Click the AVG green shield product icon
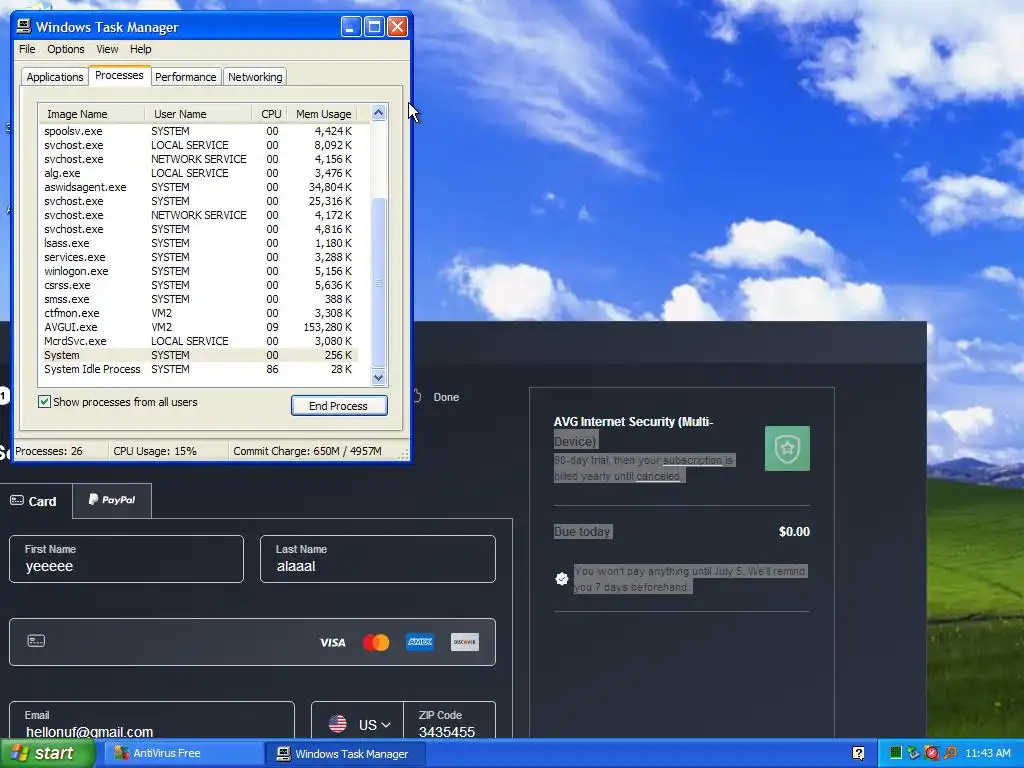Image resolution: width=1024 pixels, height=768 pixels. click(787, 448)
